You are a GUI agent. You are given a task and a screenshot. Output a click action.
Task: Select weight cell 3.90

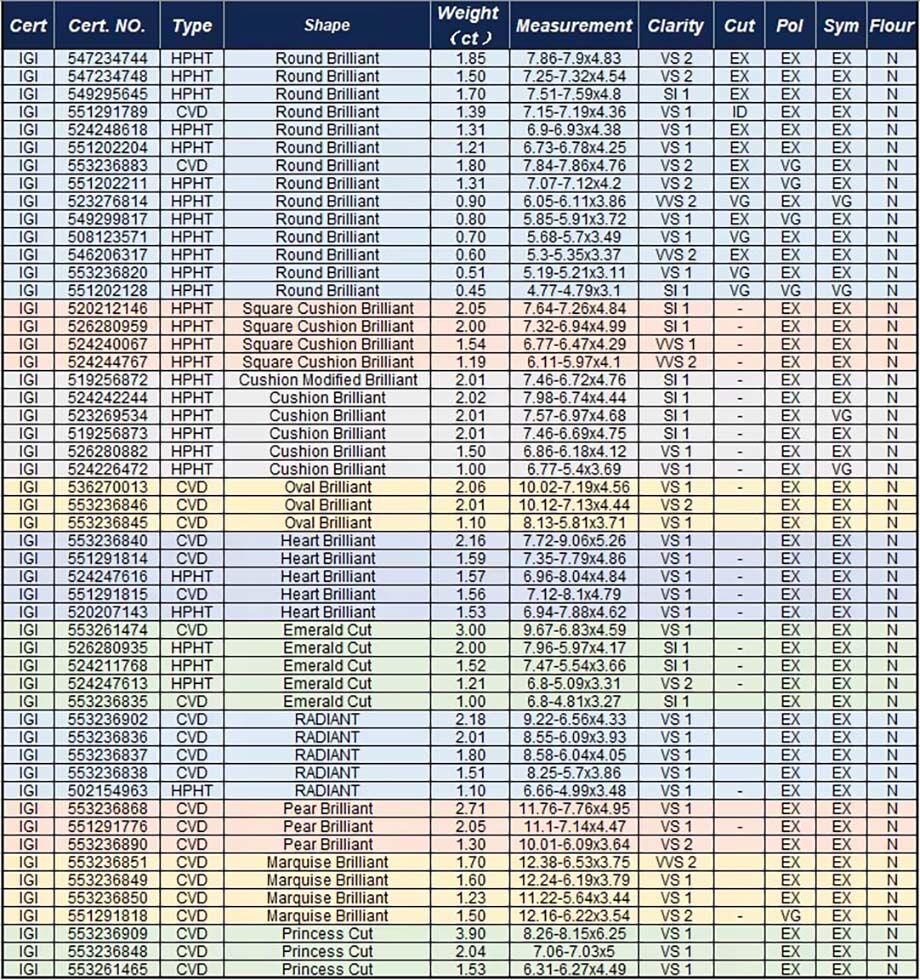click(x=470, y=934)
